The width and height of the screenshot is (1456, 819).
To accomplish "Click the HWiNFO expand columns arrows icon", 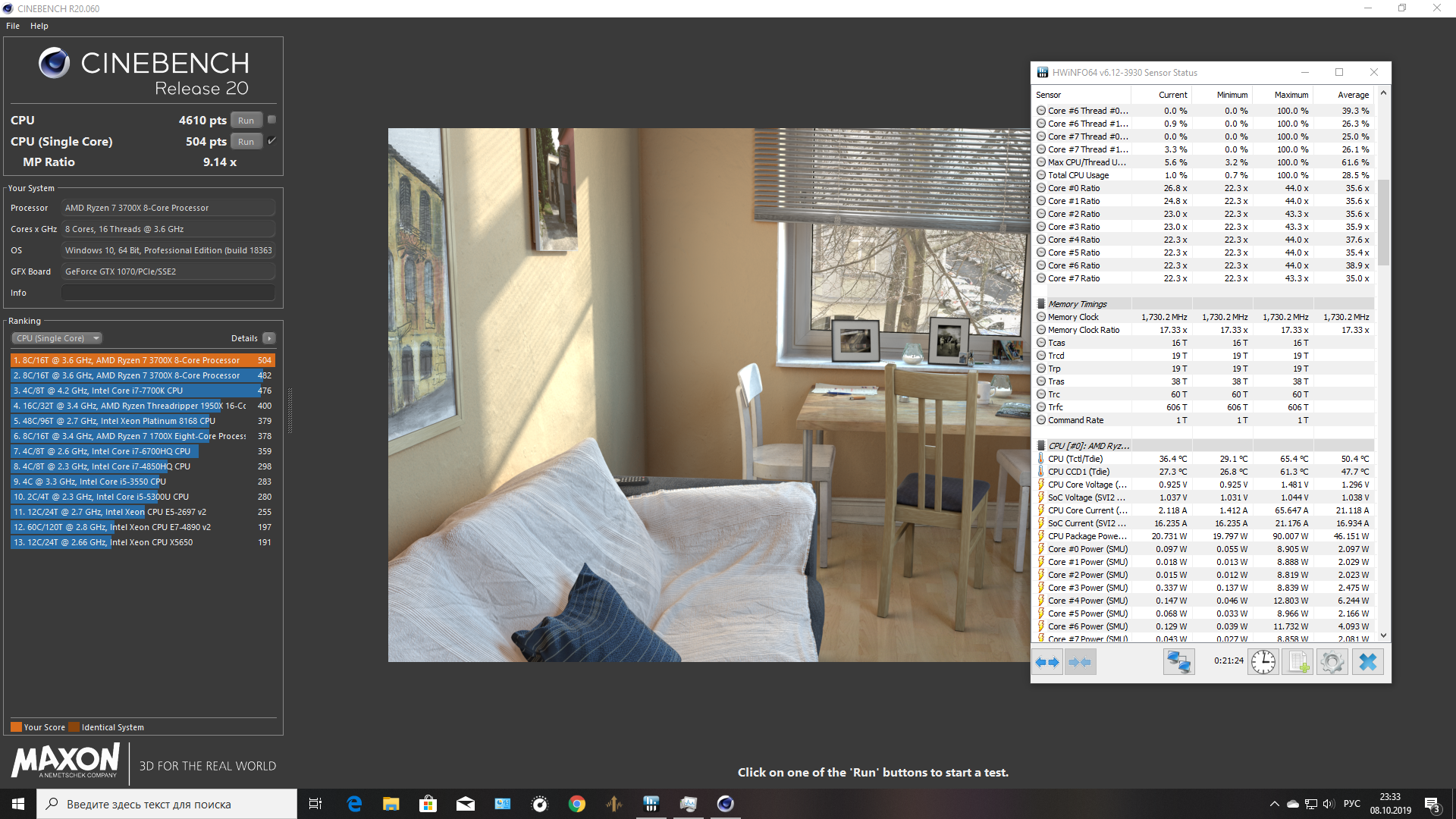I will [x=1047, y=662].
